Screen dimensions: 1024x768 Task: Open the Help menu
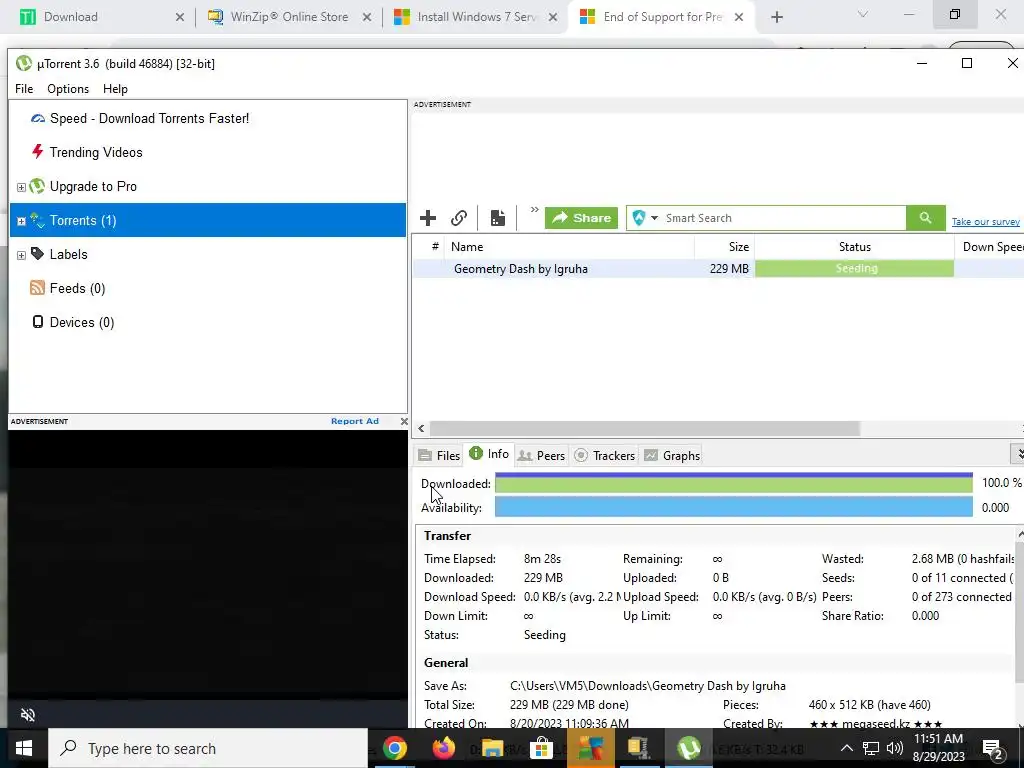pyautogui.click(x=115, y=89)
